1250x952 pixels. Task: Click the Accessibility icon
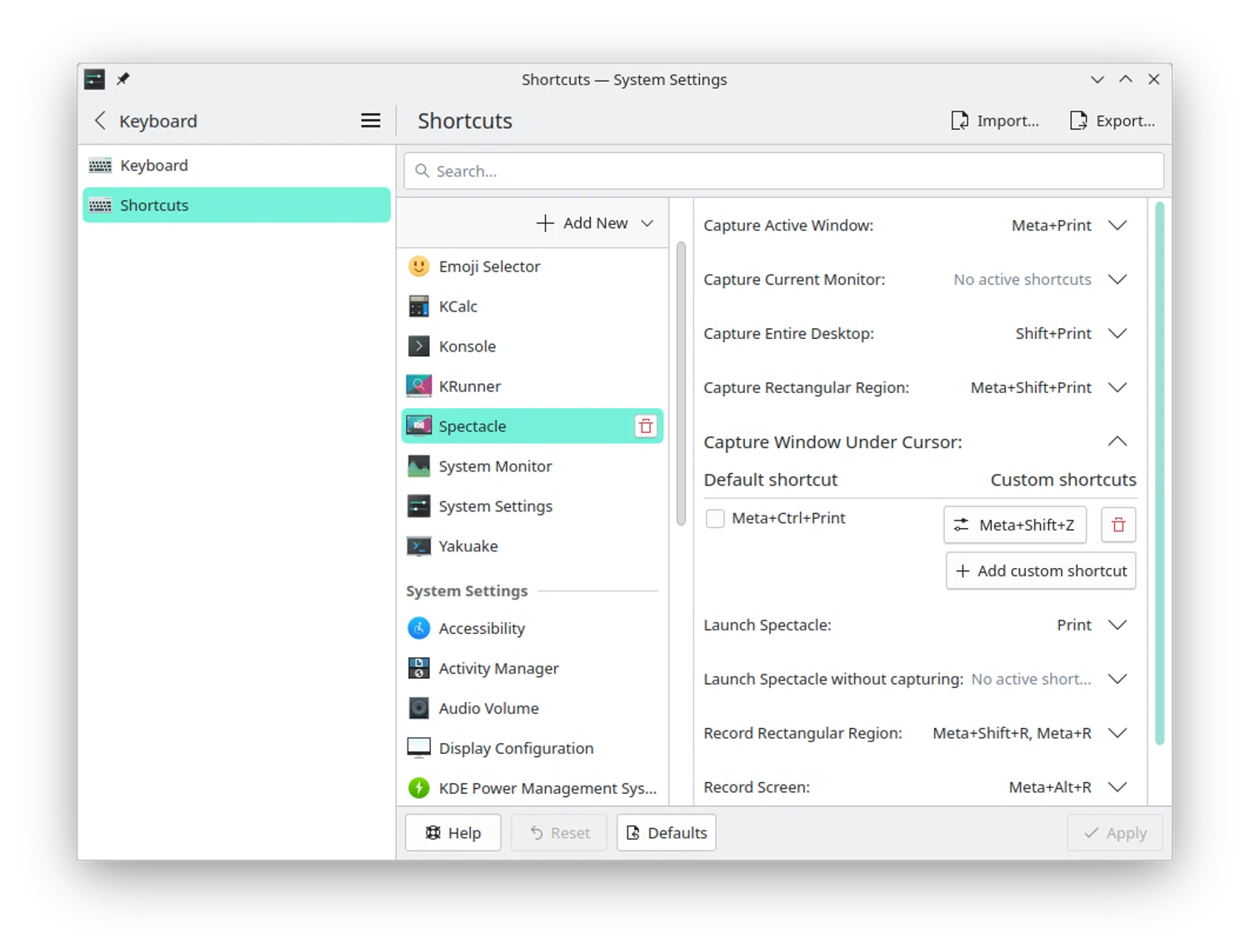(418, 629)
